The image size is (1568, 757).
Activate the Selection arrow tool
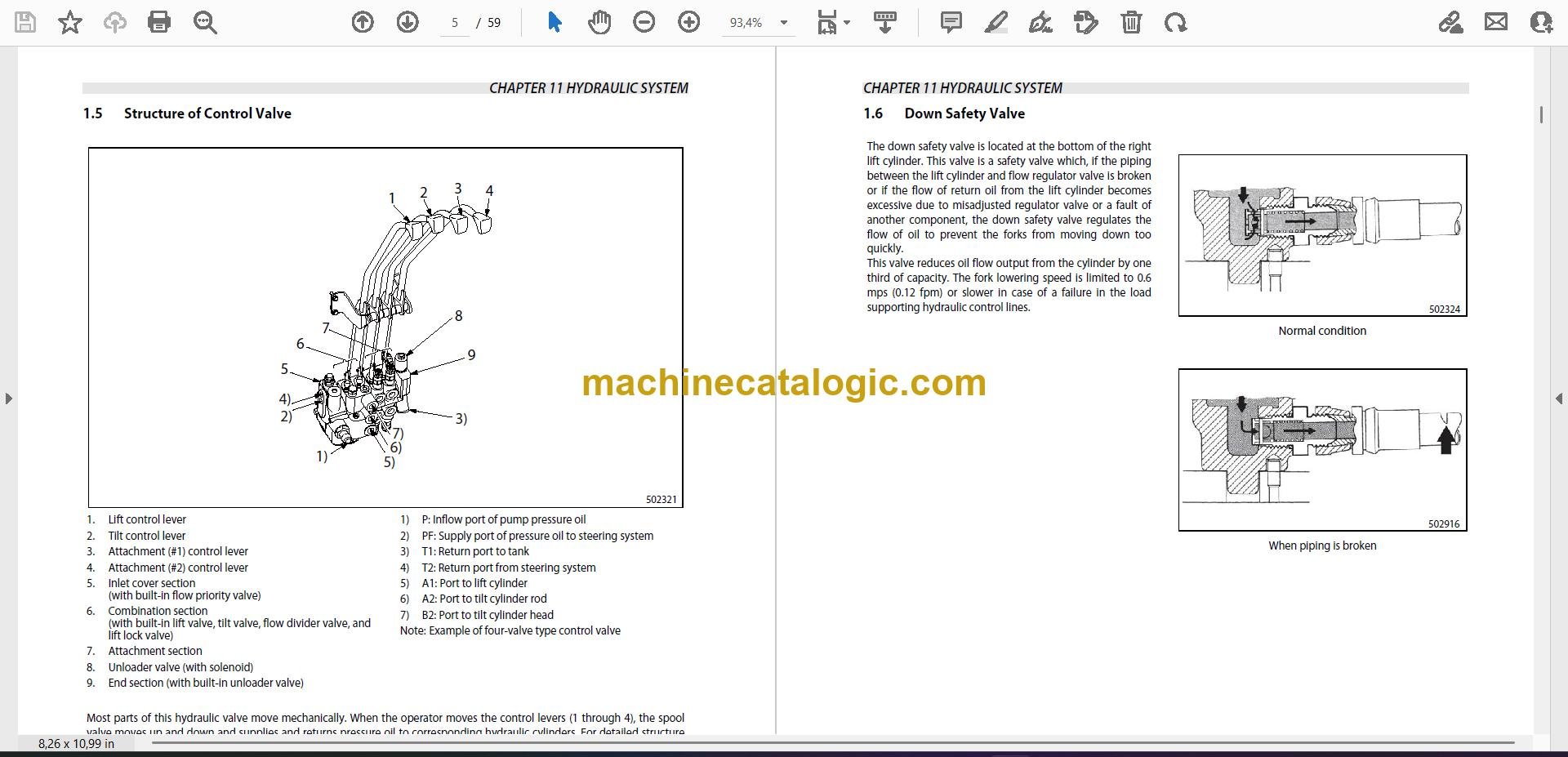(x=555, y=22)
